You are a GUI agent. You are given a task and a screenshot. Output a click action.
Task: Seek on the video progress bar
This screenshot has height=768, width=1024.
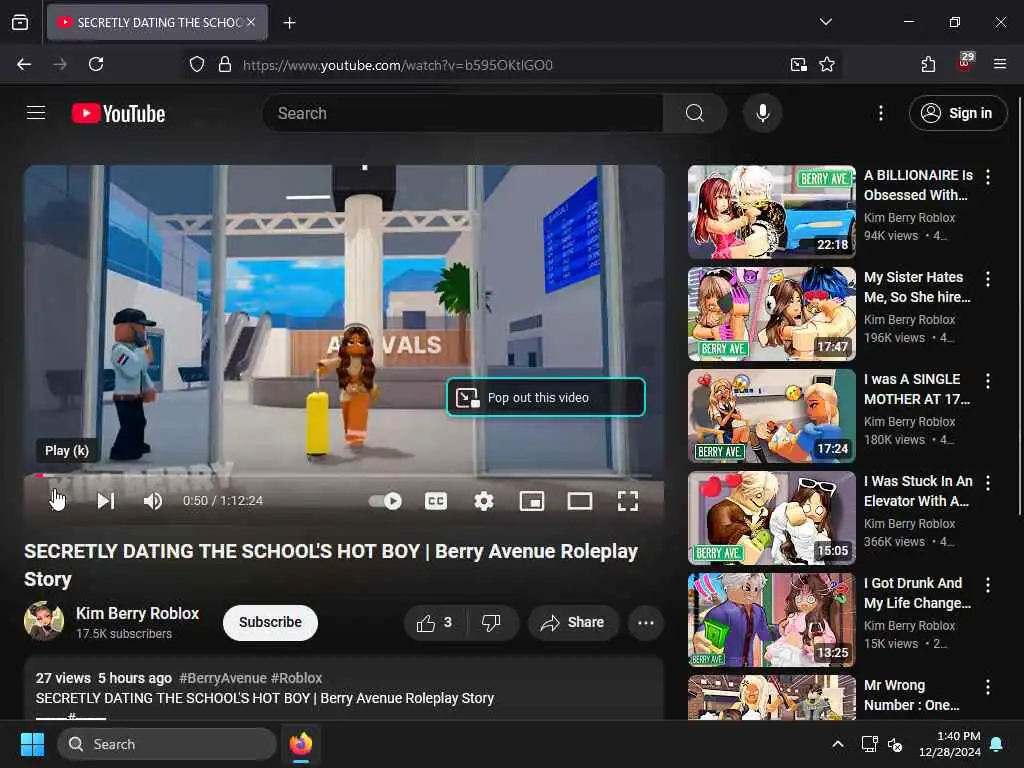click(x=344, y=475)
